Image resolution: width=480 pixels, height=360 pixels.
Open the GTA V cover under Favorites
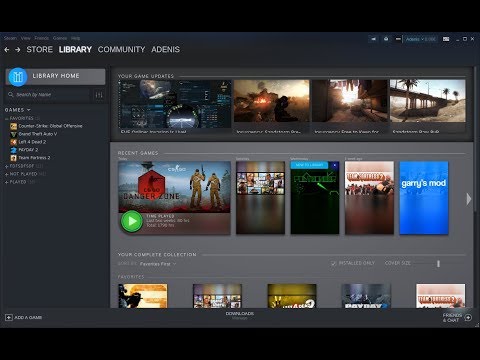[x=217, y=296]
